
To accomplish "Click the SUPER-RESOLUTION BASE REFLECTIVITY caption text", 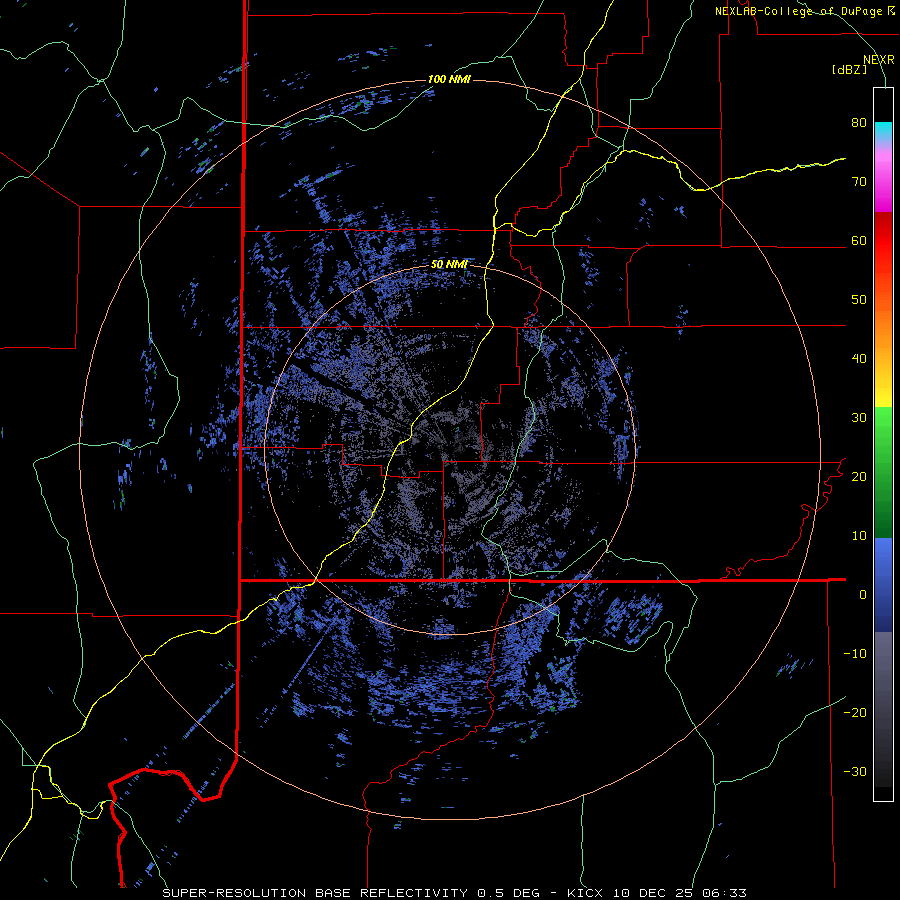I will click(315, 893).
